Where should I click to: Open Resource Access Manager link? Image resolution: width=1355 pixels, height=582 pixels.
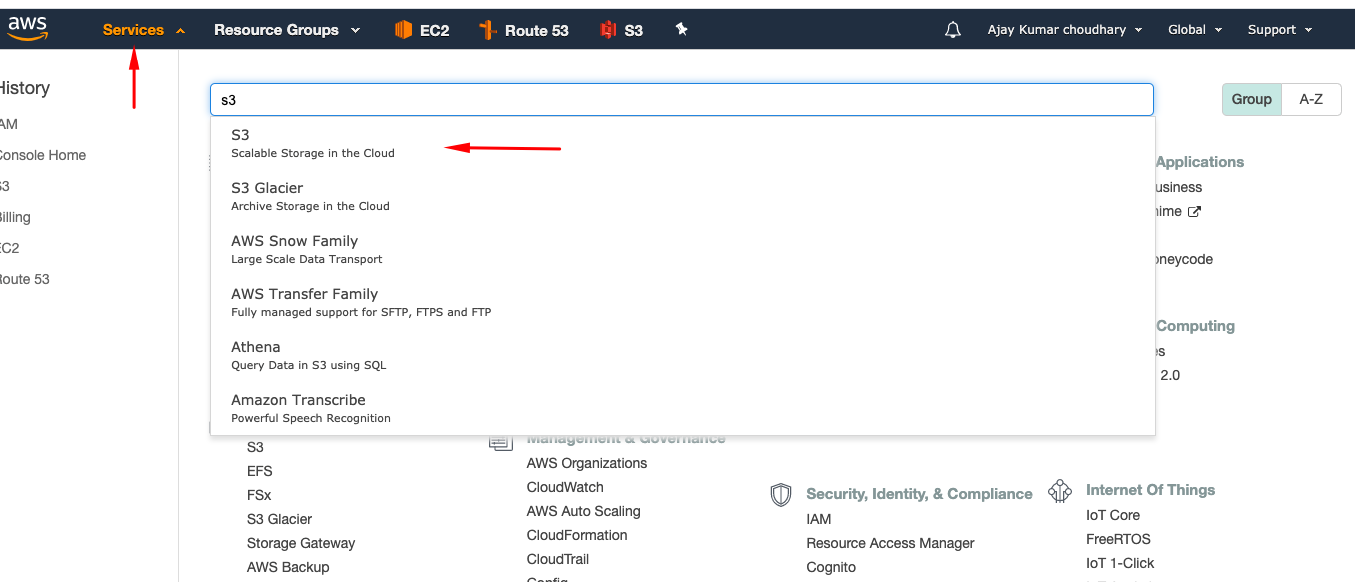click(x=890, y=543)
